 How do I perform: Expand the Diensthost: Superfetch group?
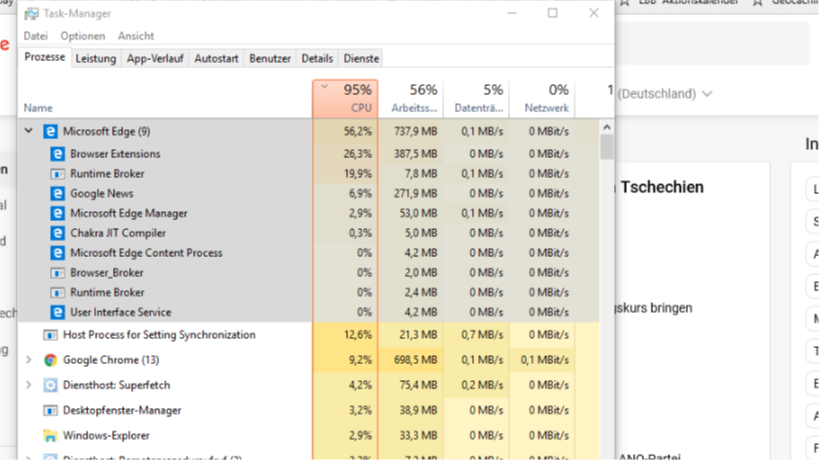coord(29,385)
